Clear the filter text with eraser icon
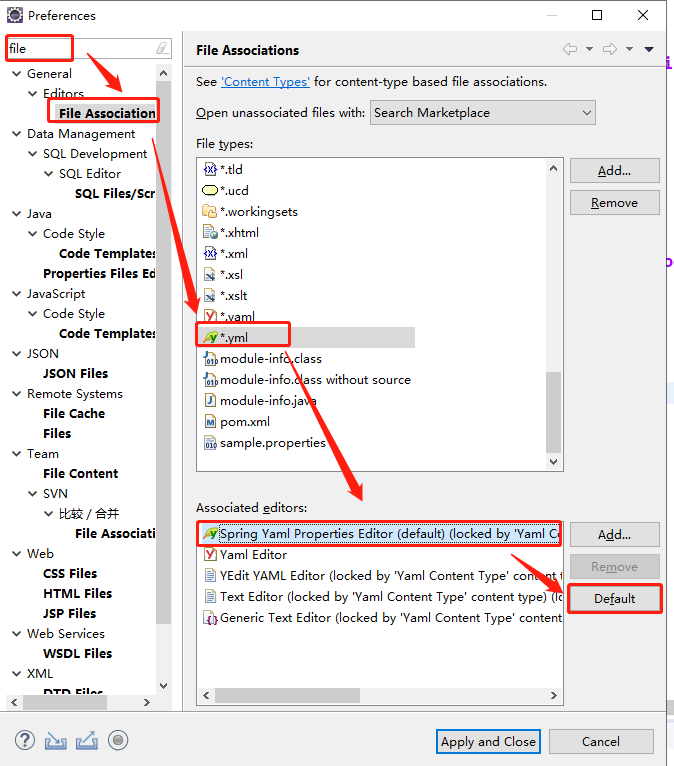The width and height of the screenshot is (674, 766). [162, 48]
